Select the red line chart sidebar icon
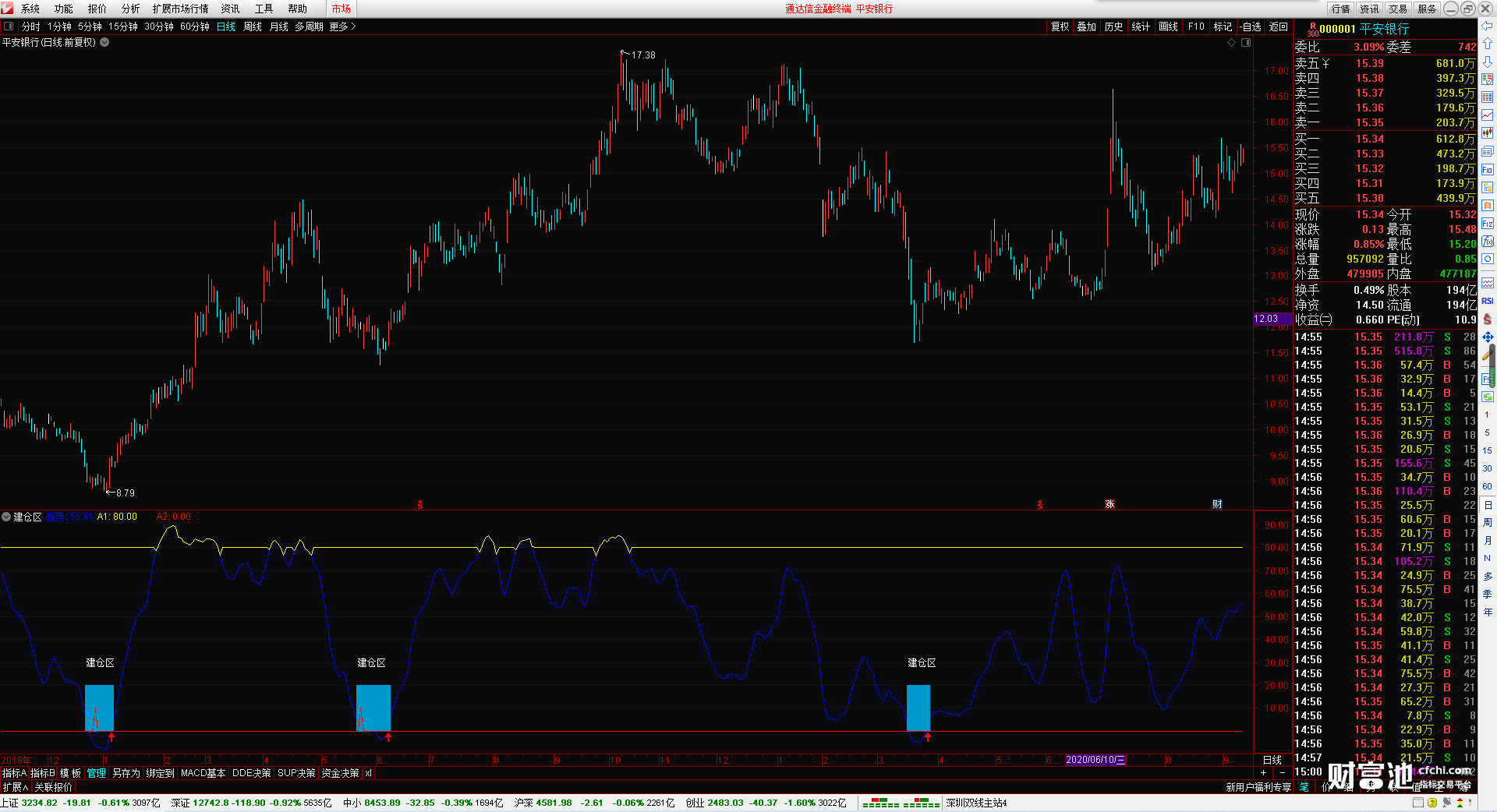 (x=1488, y=115)
